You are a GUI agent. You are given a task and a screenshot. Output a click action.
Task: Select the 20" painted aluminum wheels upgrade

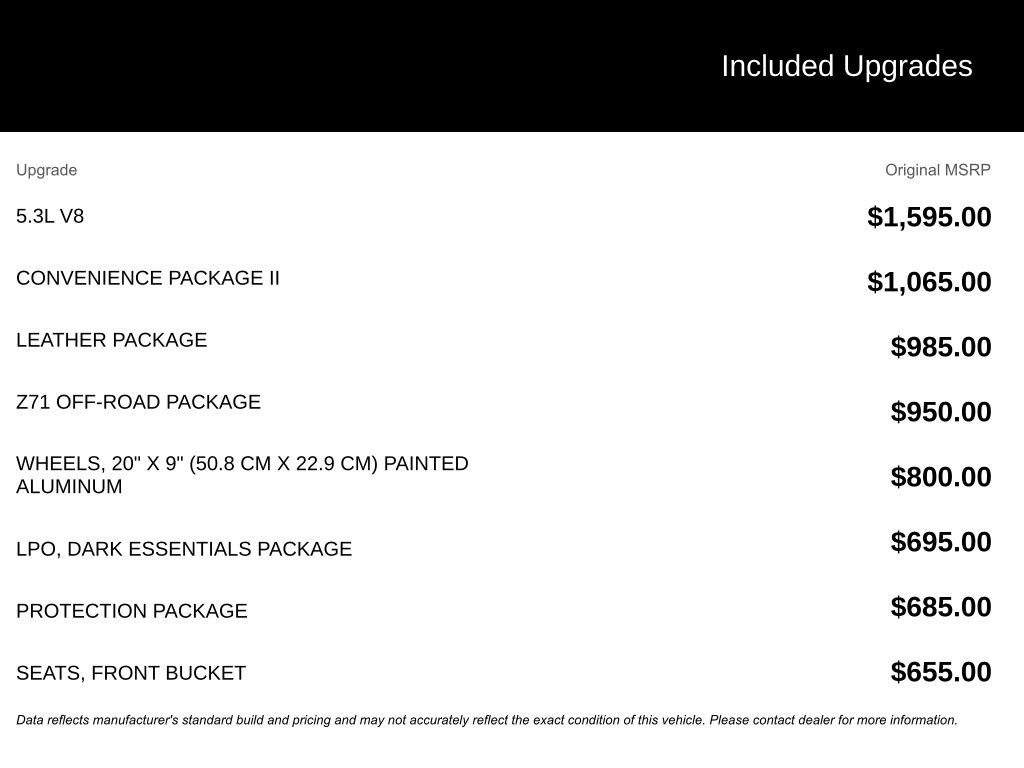[242, 475]
